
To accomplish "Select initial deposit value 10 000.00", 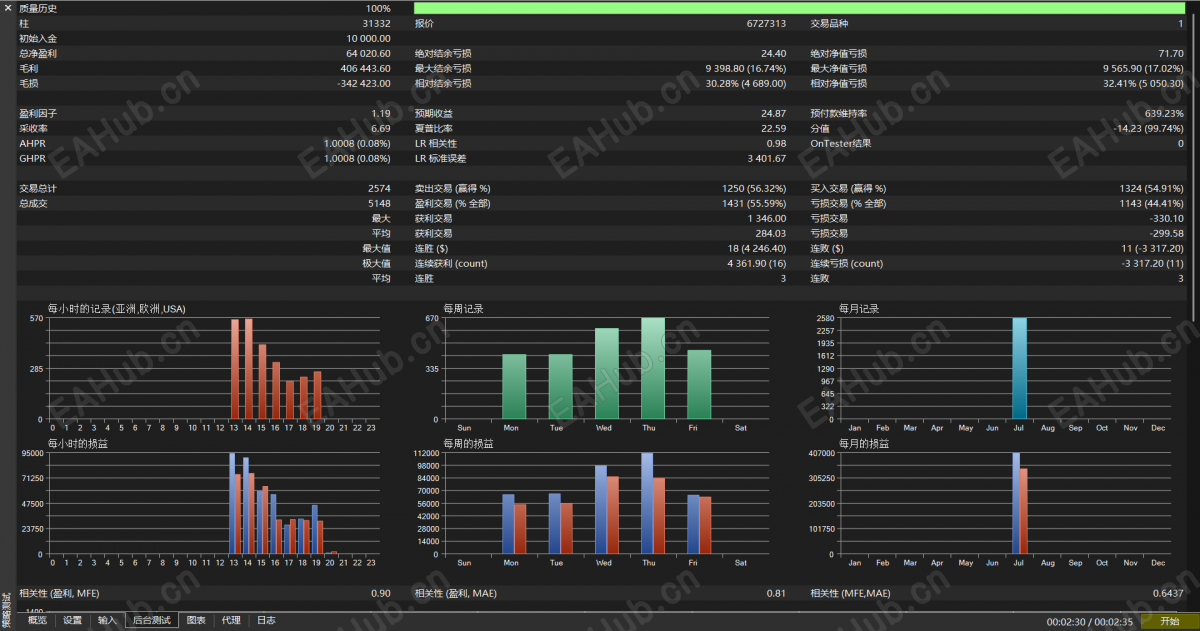I will (x=368, y=38).
